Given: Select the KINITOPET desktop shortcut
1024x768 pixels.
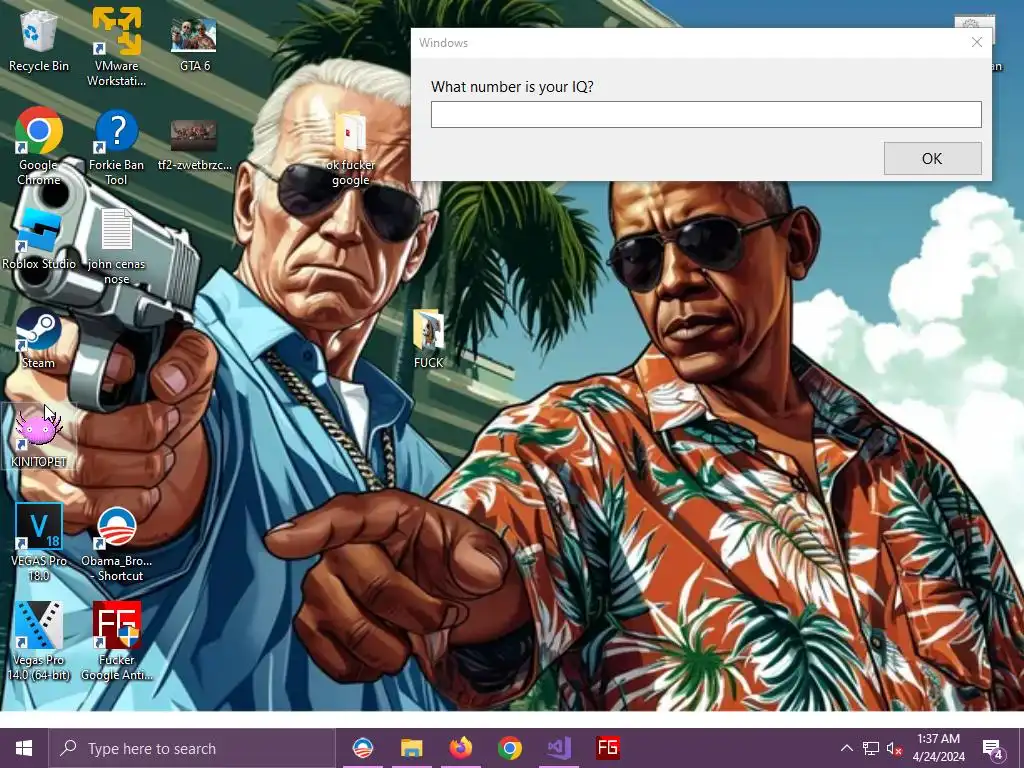Looking at the screenshot, I should 39,436.
